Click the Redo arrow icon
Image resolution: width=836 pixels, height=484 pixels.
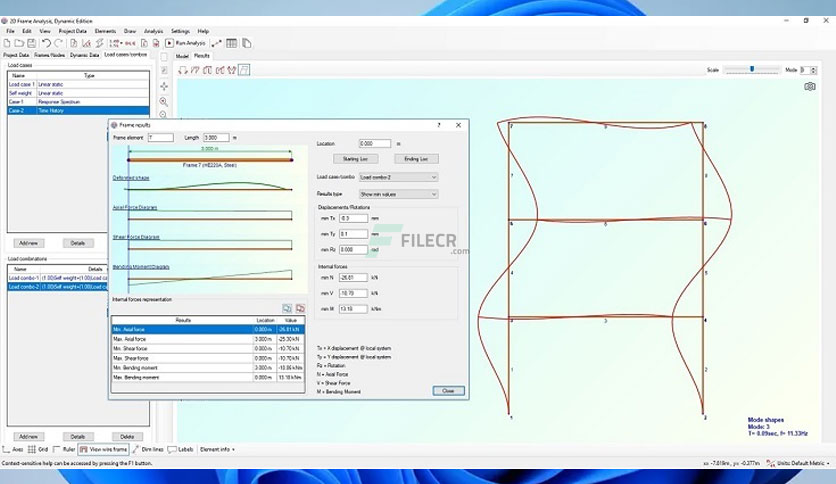[58, 43]
